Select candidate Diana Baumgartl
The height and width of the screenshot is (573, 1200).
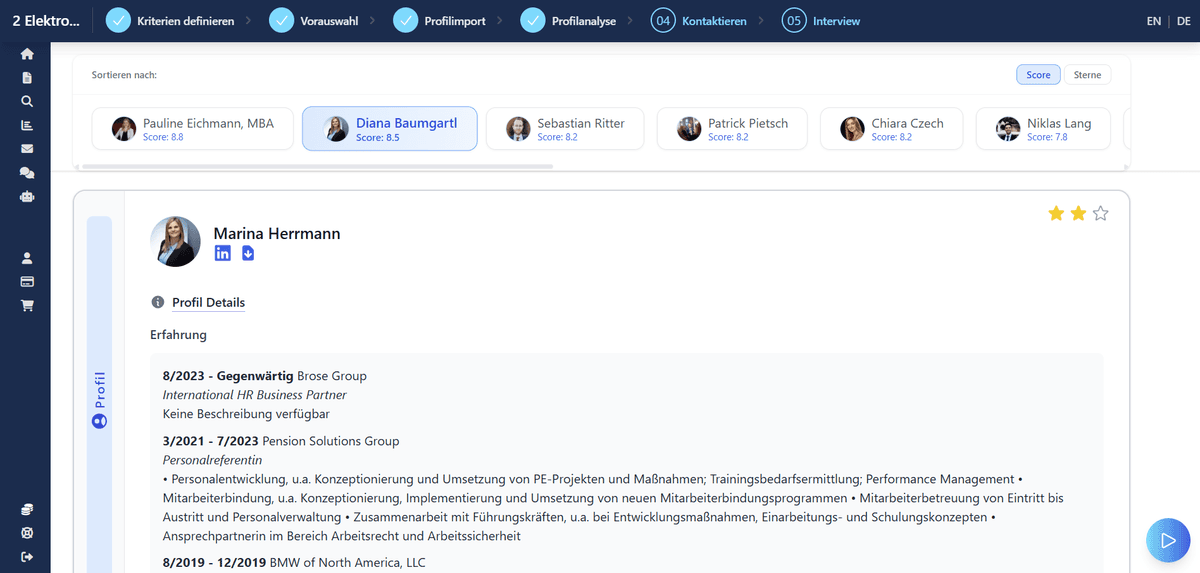(x=390, y=129)
